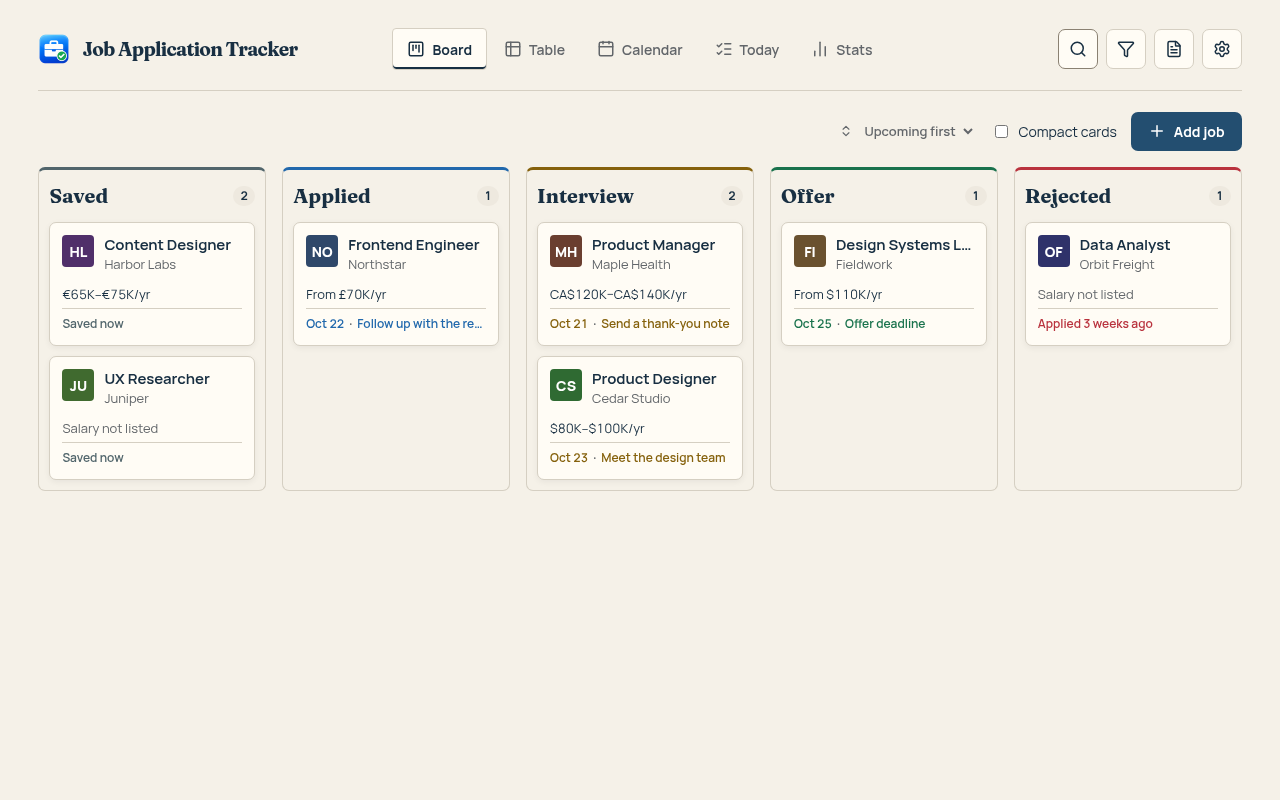Click the Applied 3 weeks ago status
Image resolution: width=1280 pixels, height=800 pixels.
point(1095,324)
